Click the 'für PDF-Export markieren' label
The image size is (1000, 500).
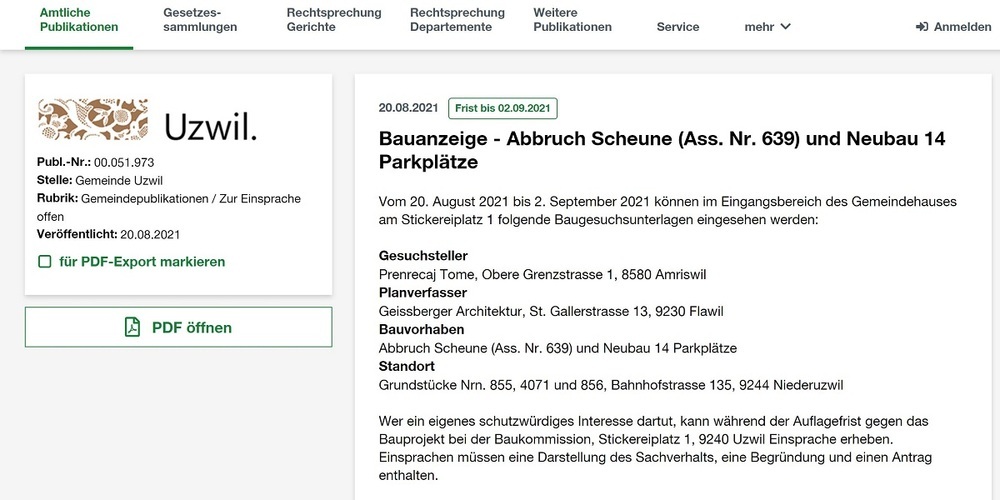pos(142,262)
